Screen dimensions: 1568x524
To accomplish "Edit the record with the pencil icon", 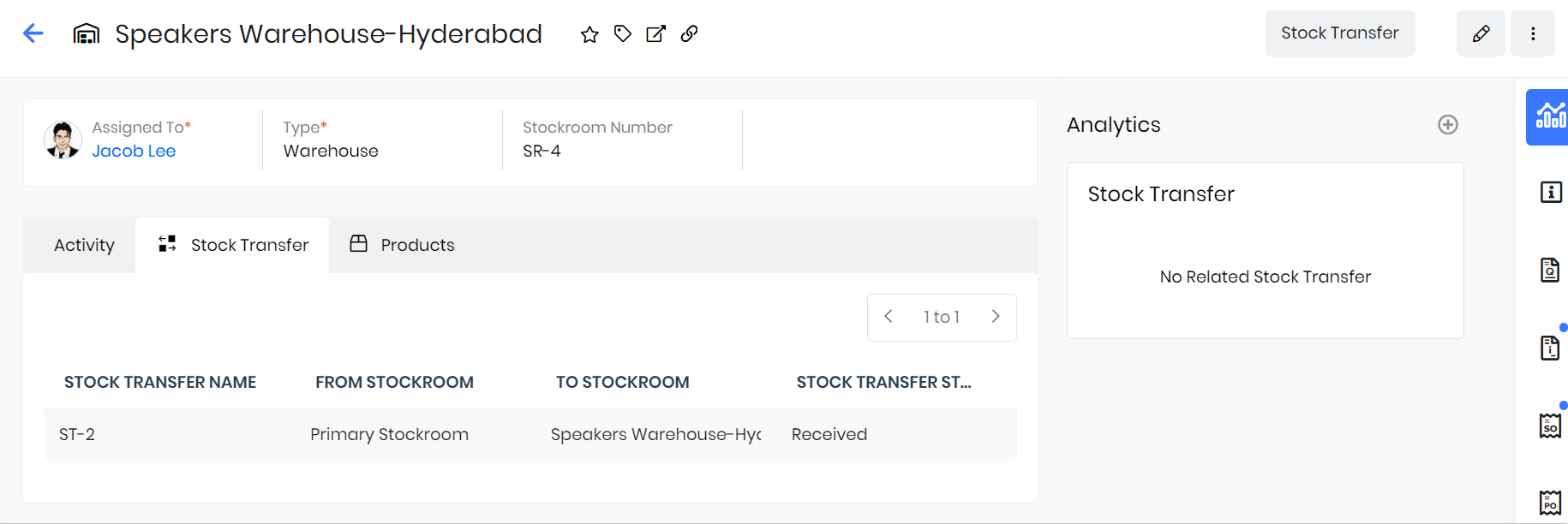I will (1481, 33).
